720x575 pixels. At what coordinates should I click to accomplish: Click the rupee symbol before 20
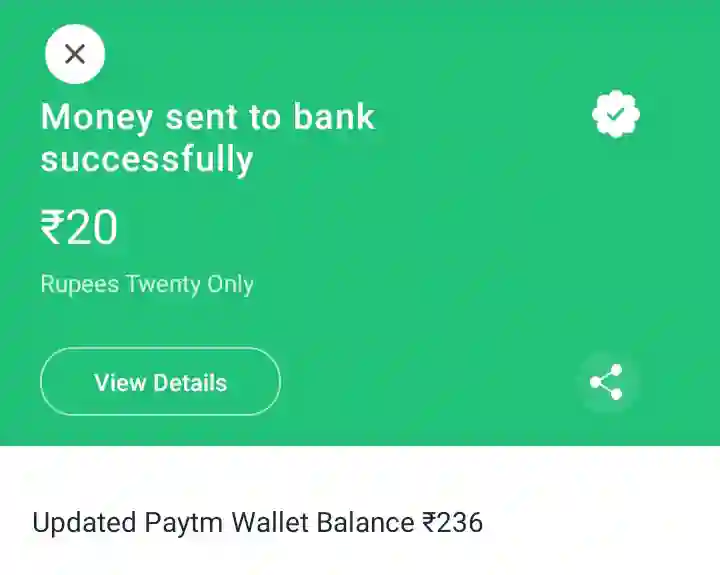tap(52, 227)
